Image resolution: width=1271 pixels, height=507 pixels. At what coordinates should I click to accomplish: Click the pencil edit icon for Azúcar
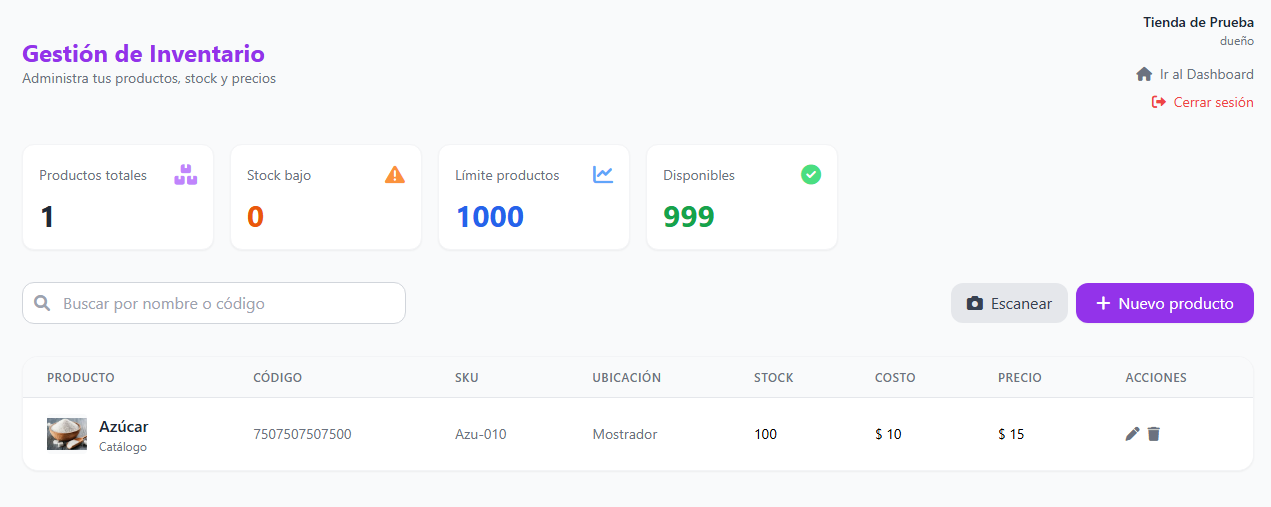[1132, 434]
